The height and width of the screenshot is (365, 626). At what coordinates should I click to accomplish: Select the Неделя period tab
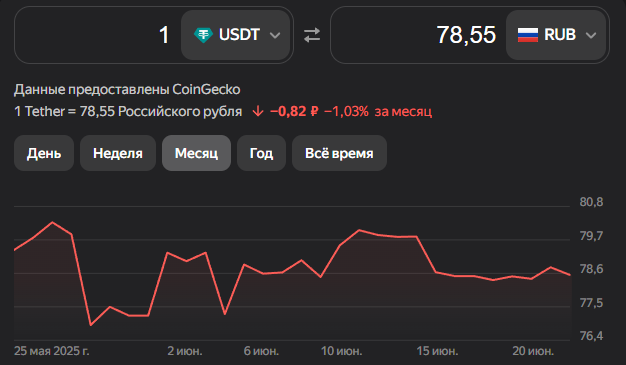pos(118,153)
